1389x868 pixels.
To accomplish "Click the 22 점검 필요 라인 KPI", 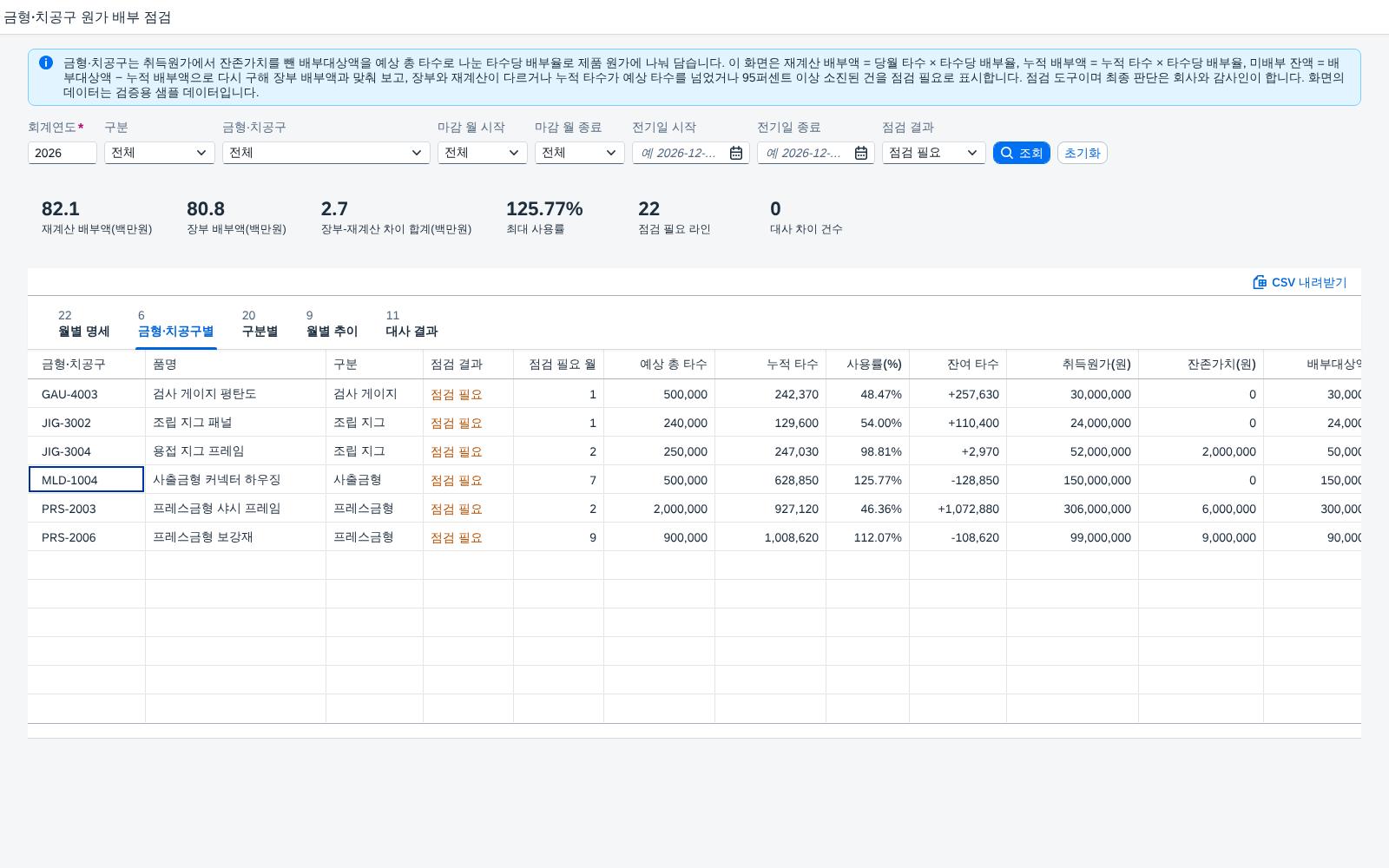I will pyautogui.click(x=675, y=218).
